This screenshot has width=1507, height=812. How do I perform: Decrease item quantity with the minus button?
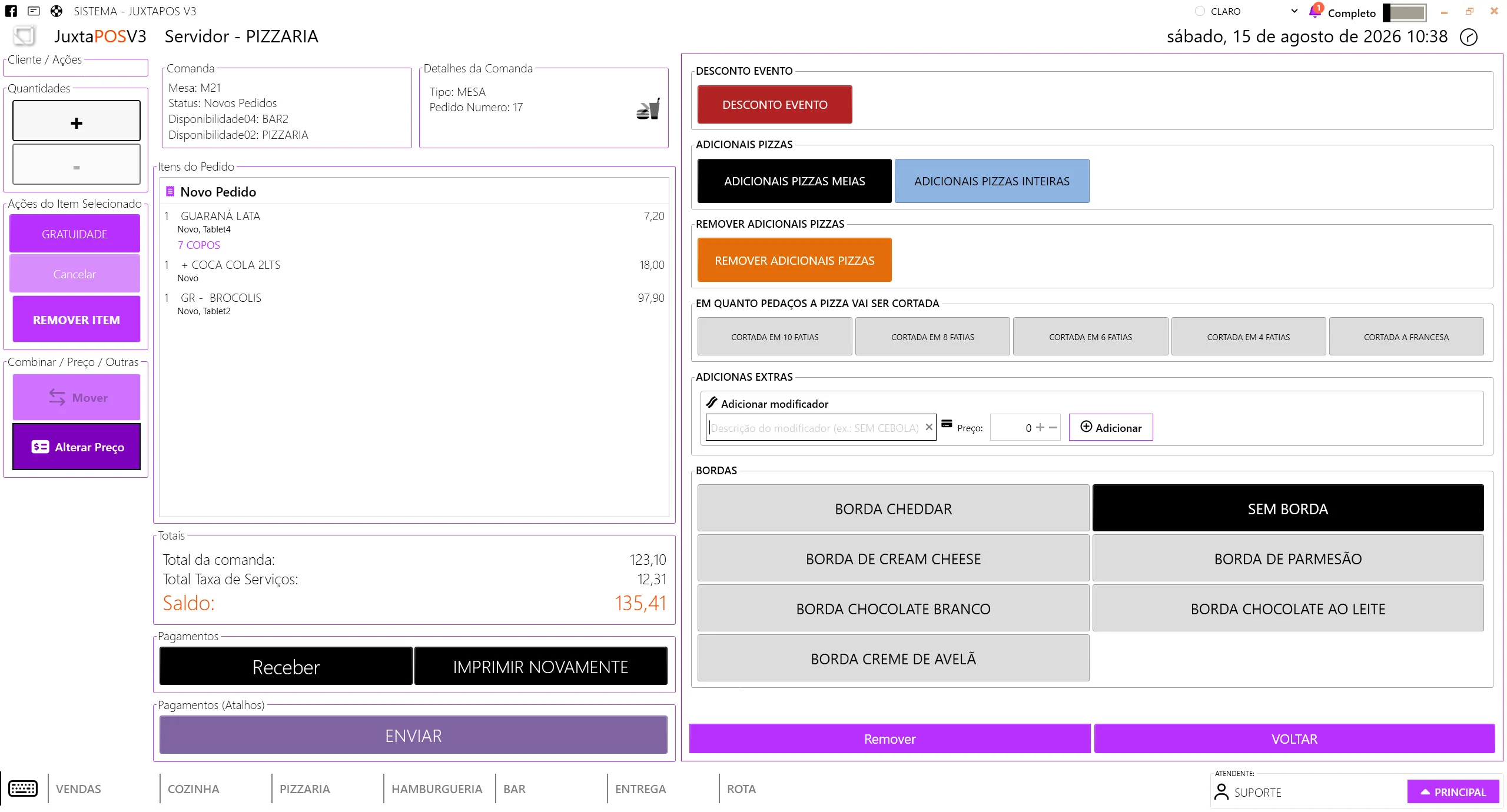(x=77, y=164)
